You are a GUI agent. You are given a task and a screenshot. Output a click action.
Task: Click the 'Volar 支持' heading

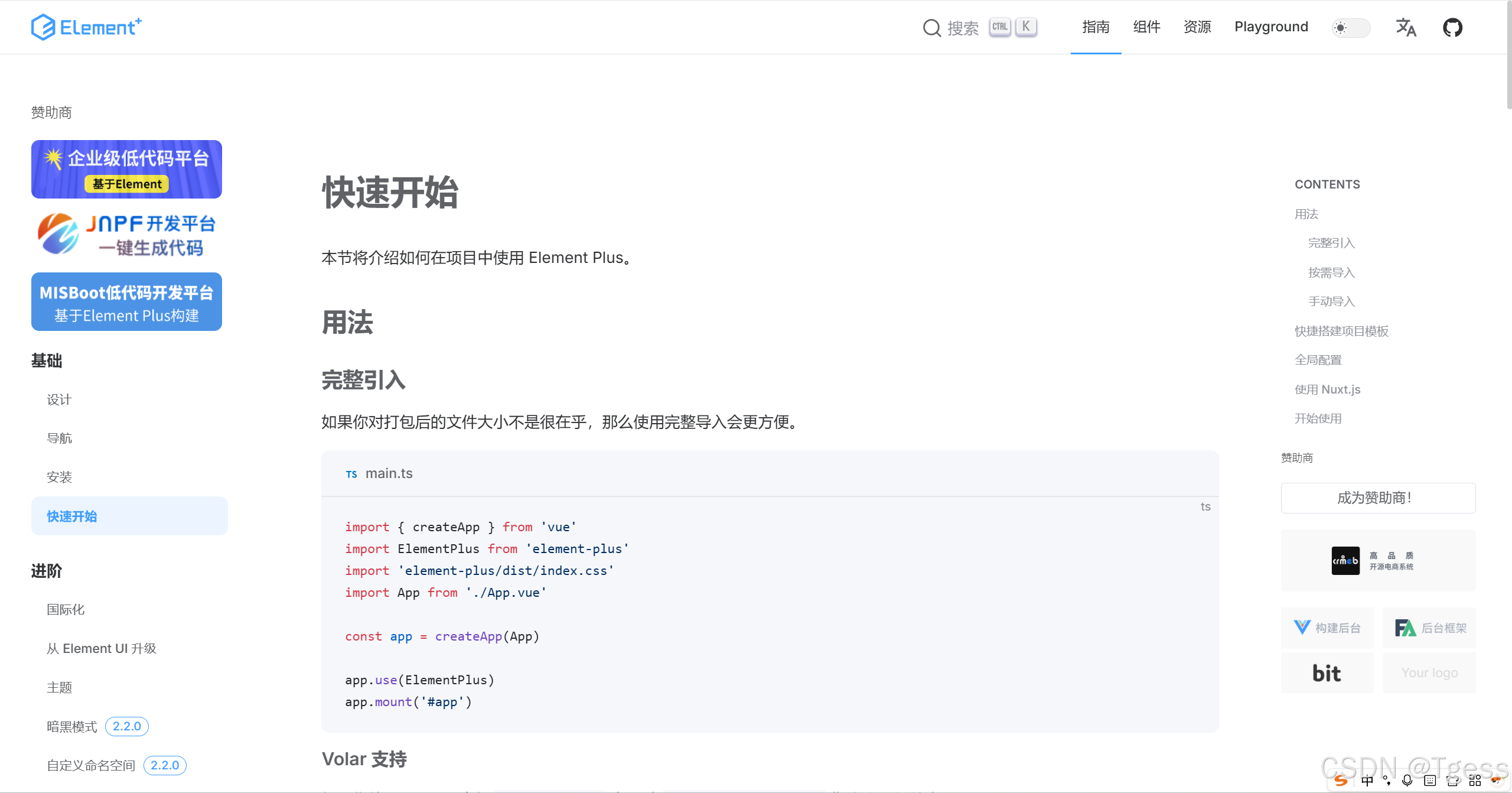tap(364, 759)
